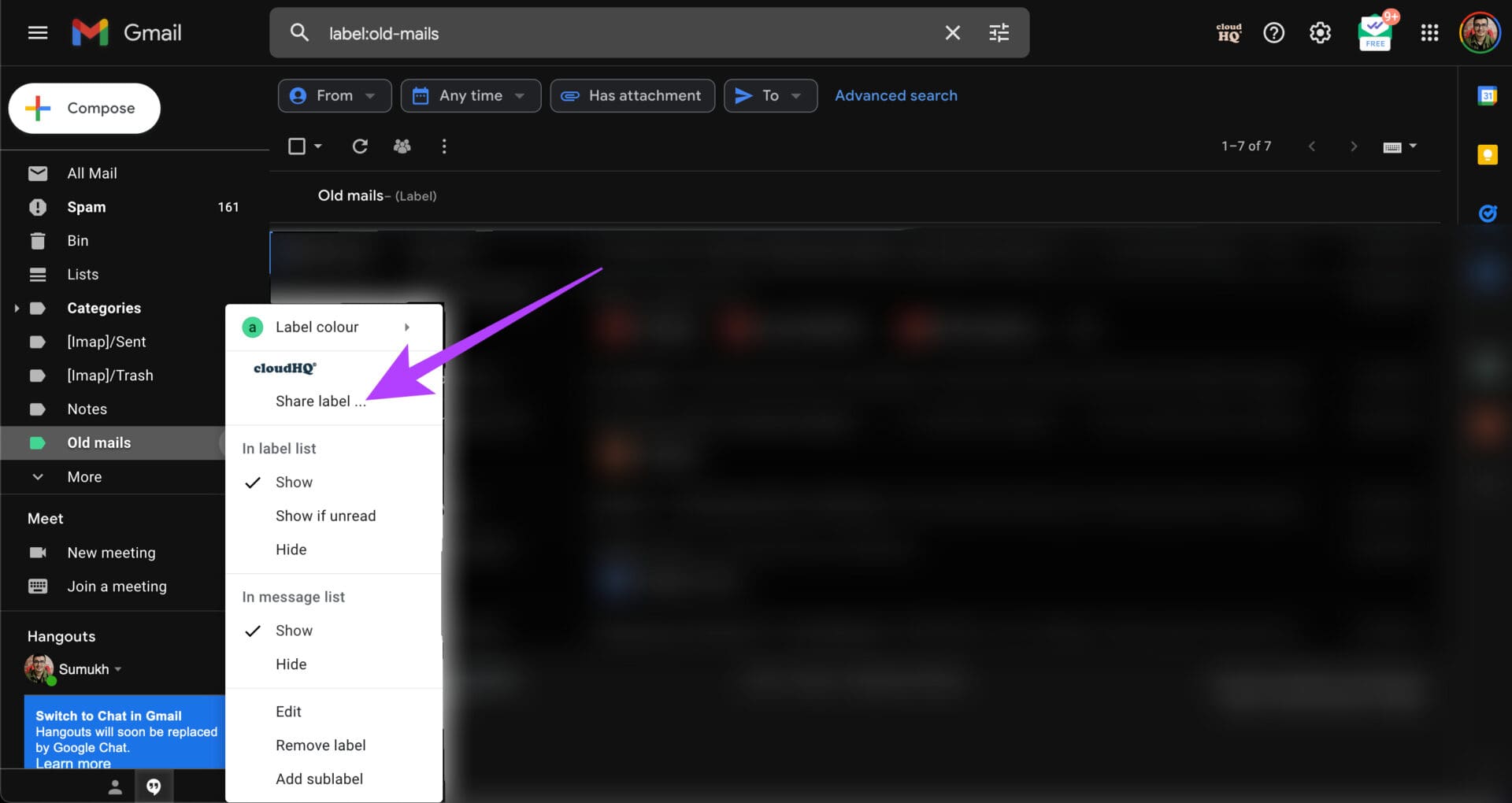1512x803 pixels.
Task: Show search options filter icon
Action: pyautogui.click(x=999, y=33)
